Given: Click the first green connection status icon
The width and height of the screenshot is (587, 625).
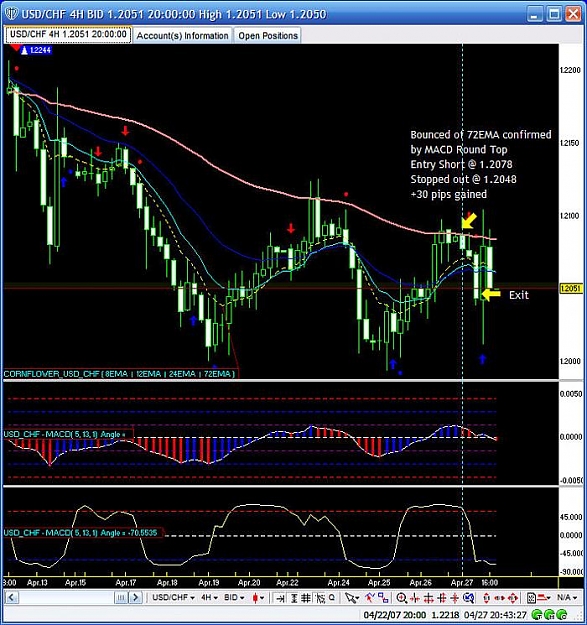Looking at the screenshot, I should (536, 615).
